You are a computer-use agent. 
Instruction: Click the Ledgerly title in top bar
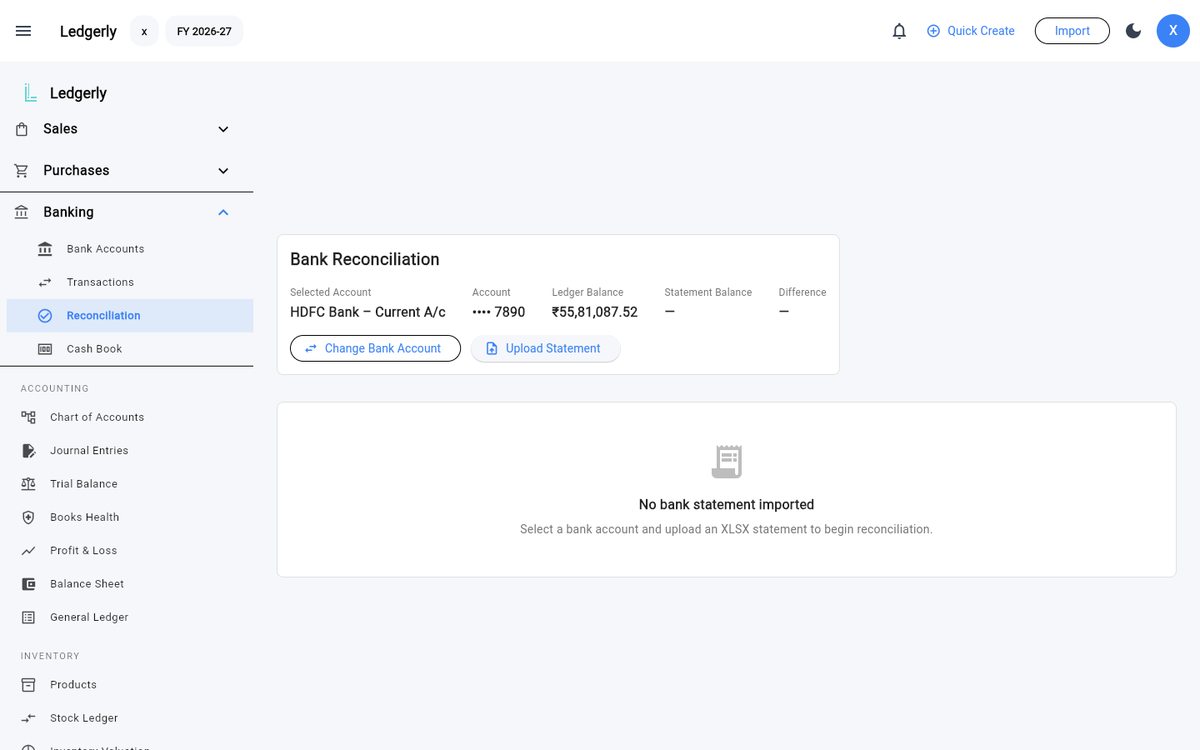tap(88, 31)
